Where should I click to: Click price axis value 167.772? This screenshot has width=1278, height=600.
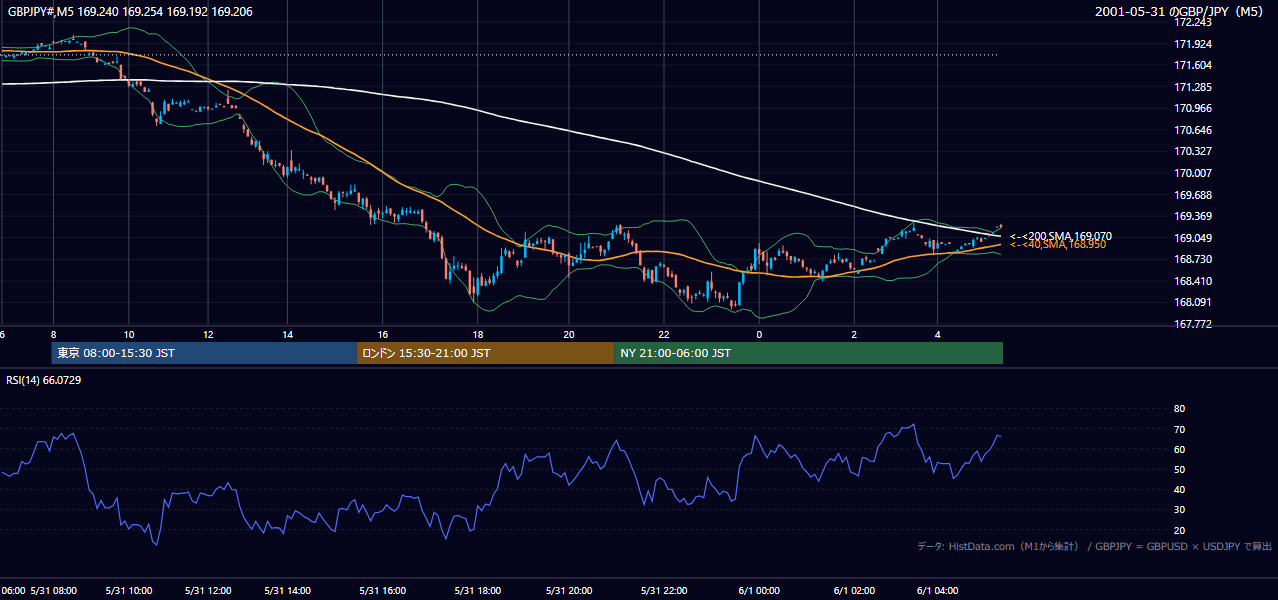[x=1191, y=324]
